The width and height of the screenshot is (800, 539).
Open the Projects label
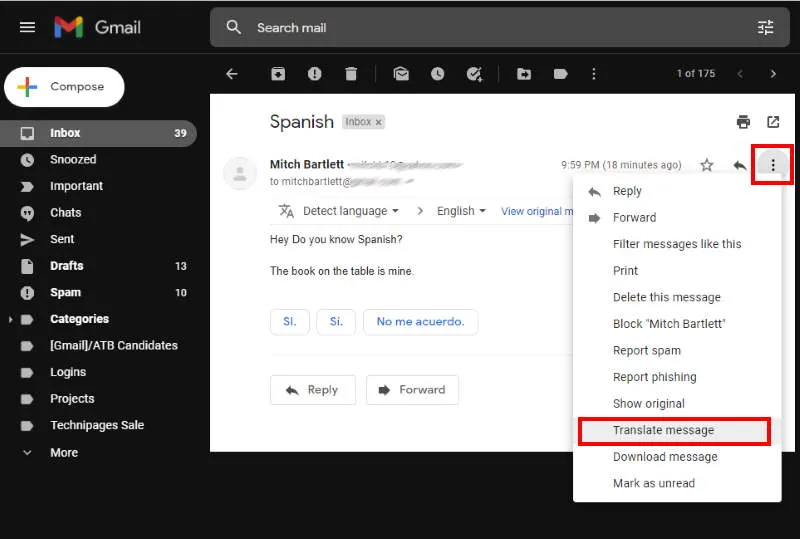[x=98, y=399]
